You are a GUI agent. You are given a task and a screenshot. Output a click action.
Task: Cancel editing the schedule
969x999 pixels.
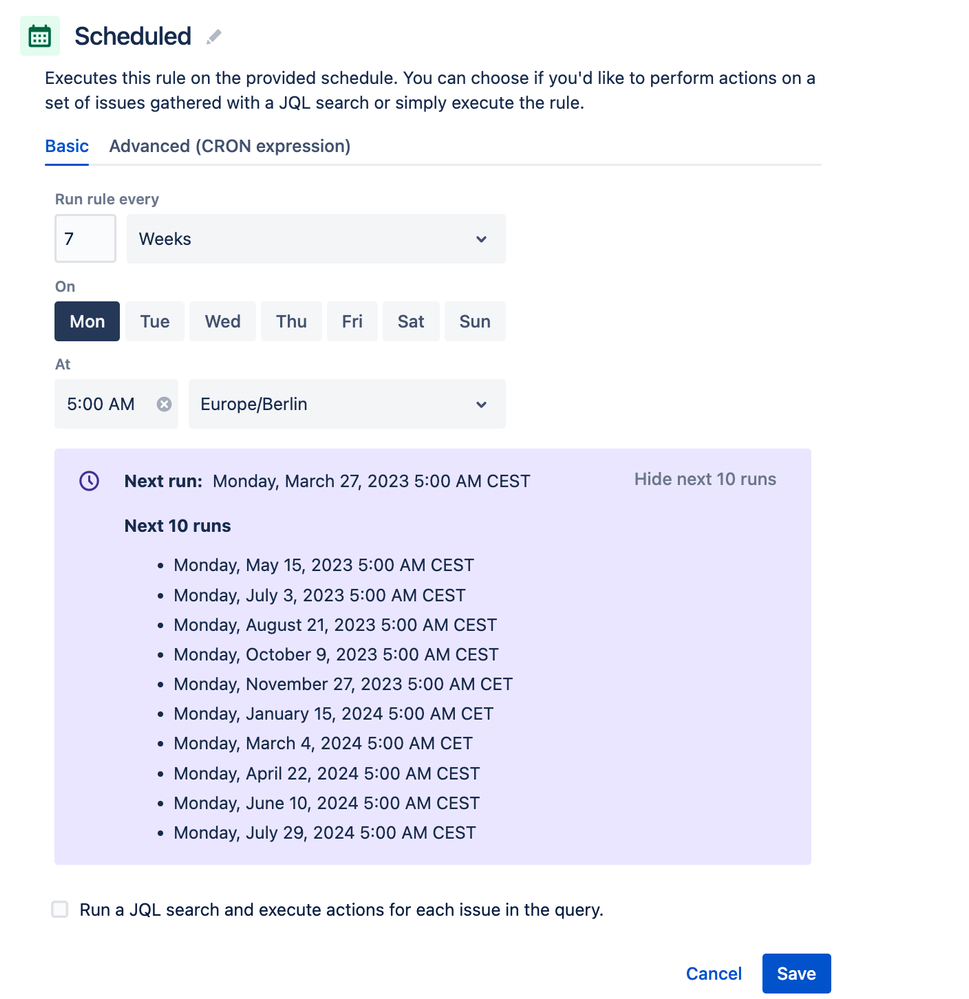[713, 973]
